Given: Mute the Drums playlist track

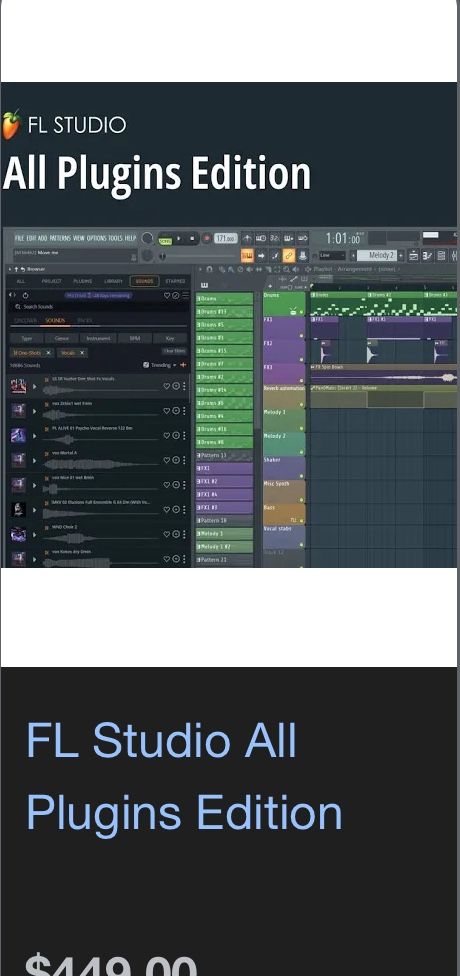Looking at the screenshot, I should [302, 312].
